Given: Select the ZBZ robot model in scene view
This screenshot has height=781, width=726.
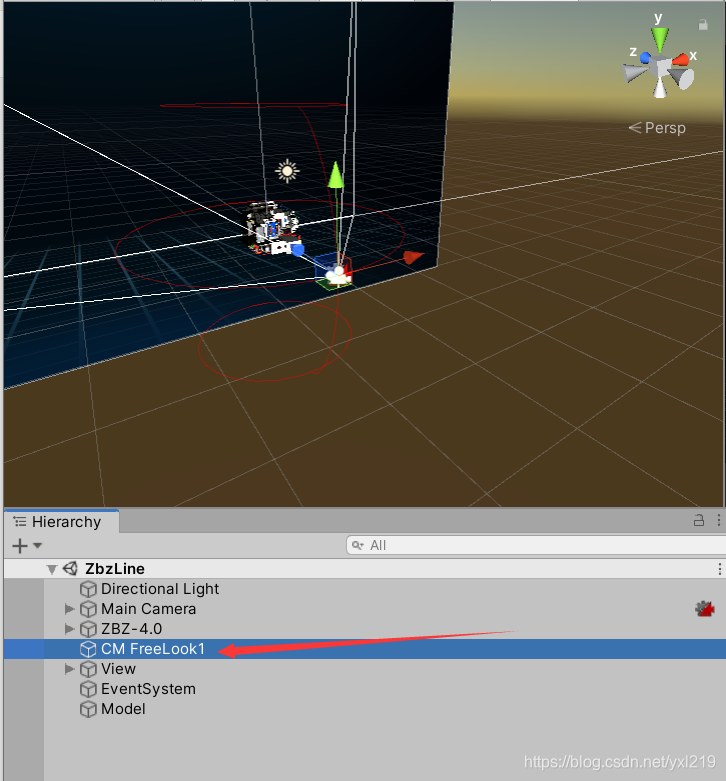Looking at the screenshot, I should tap(270, 228).
